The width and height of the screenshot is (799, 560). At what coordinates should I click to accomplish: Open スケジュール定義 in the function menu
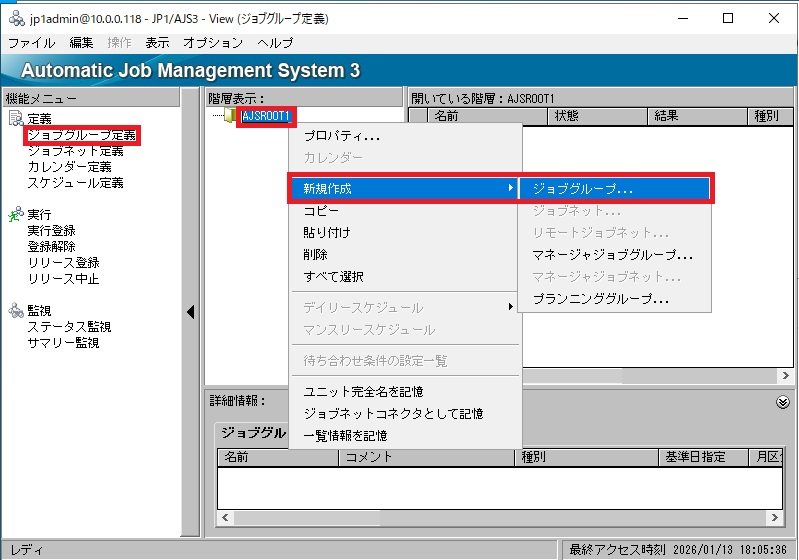click(75, 182)
